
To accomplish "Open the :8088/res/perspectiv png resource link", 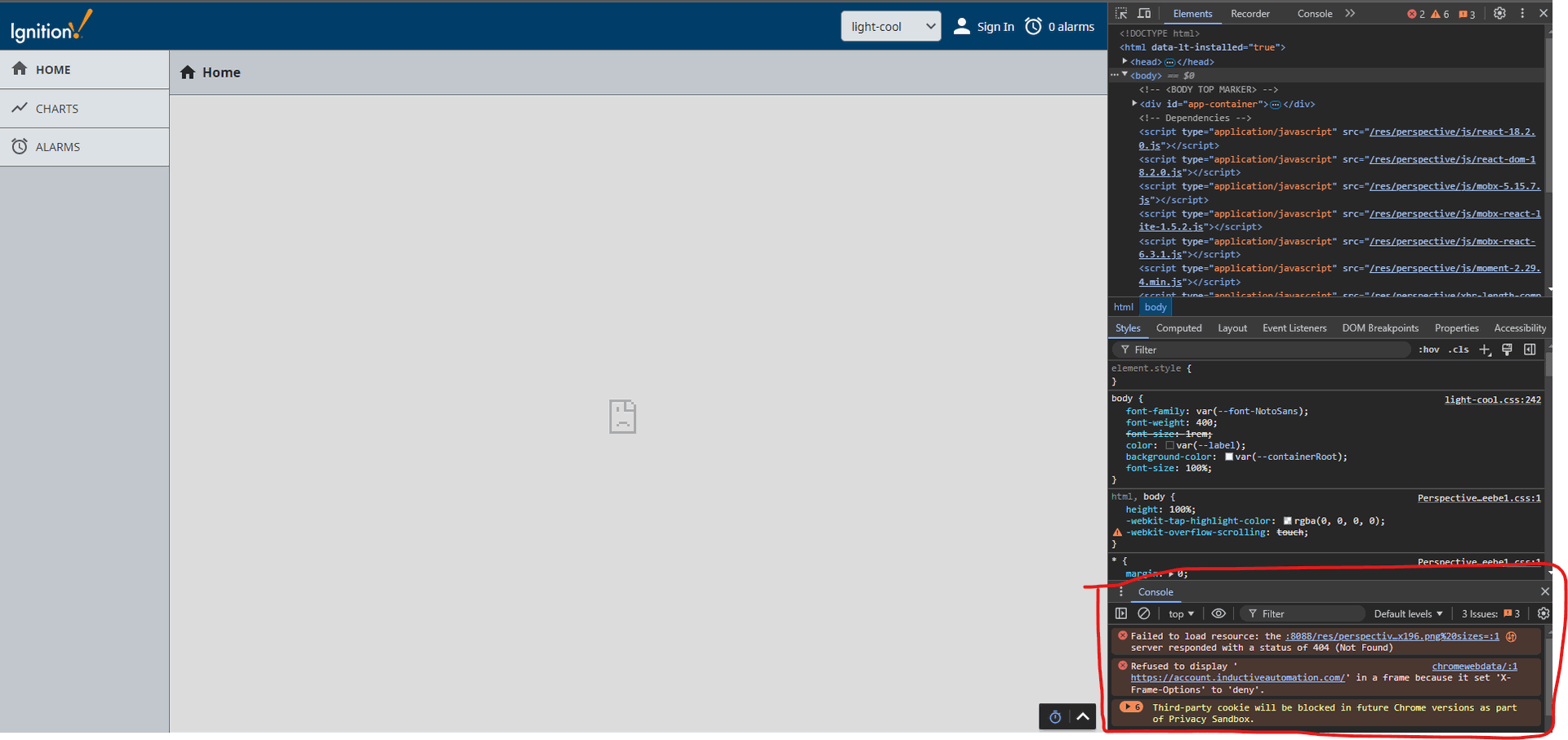I will point(1392,635).
